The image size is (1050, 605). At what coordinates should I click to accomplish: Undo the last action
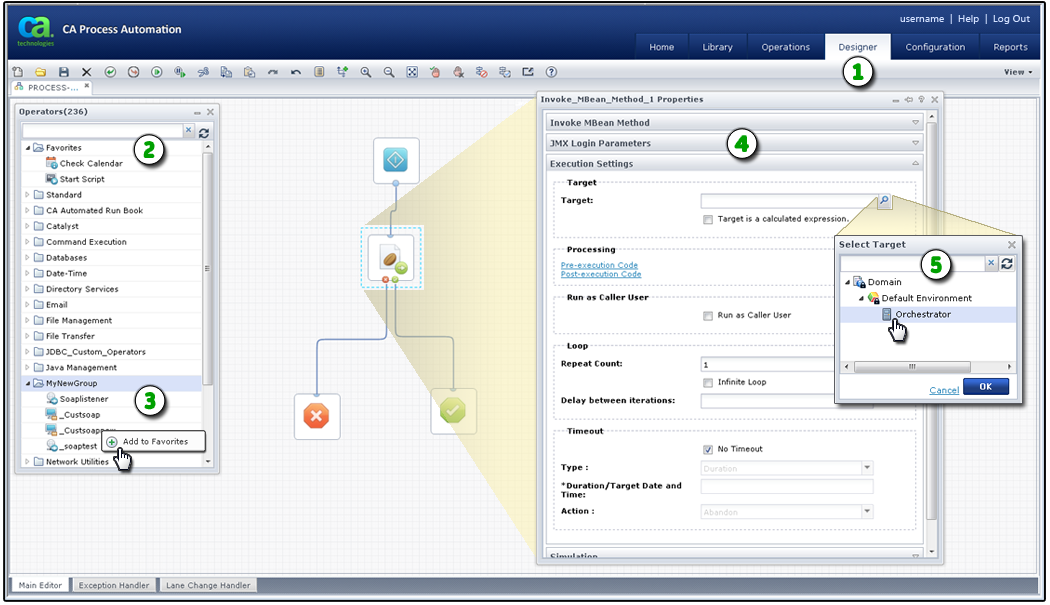pyautogui.click(x=296, y=71)
